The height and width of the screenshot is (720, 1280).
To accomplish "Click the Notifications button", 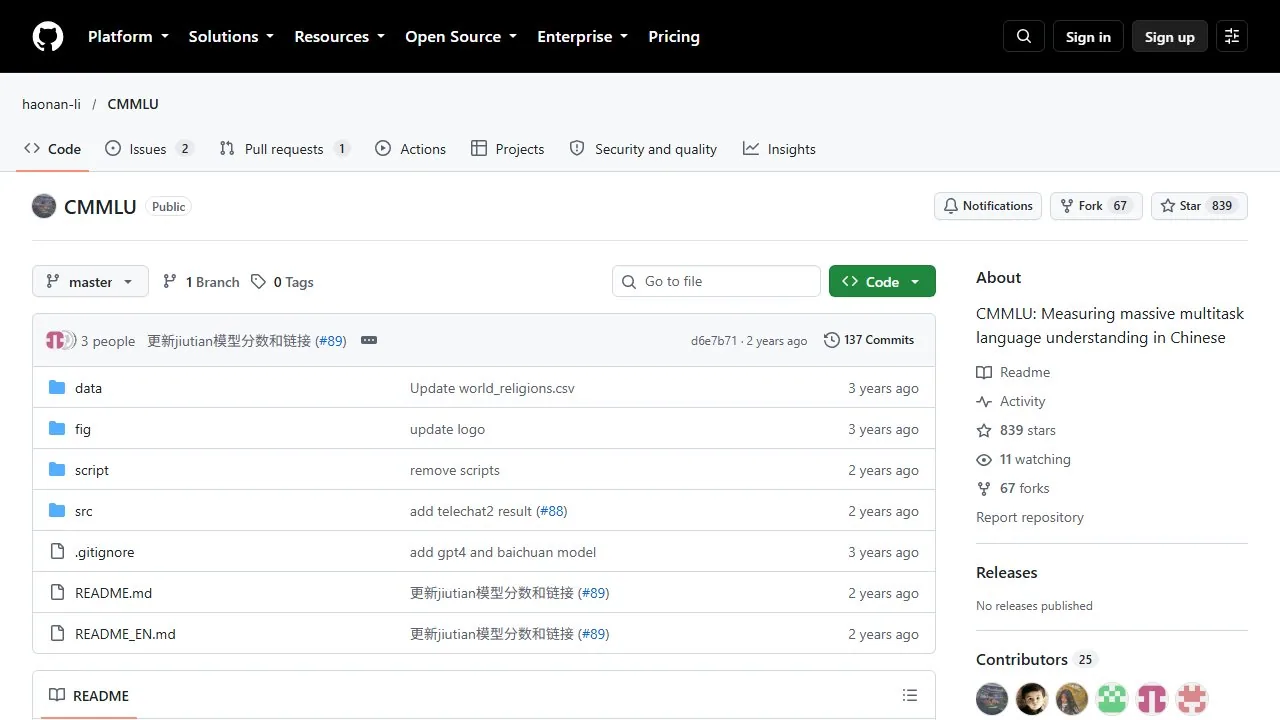I will pos(988,206).
